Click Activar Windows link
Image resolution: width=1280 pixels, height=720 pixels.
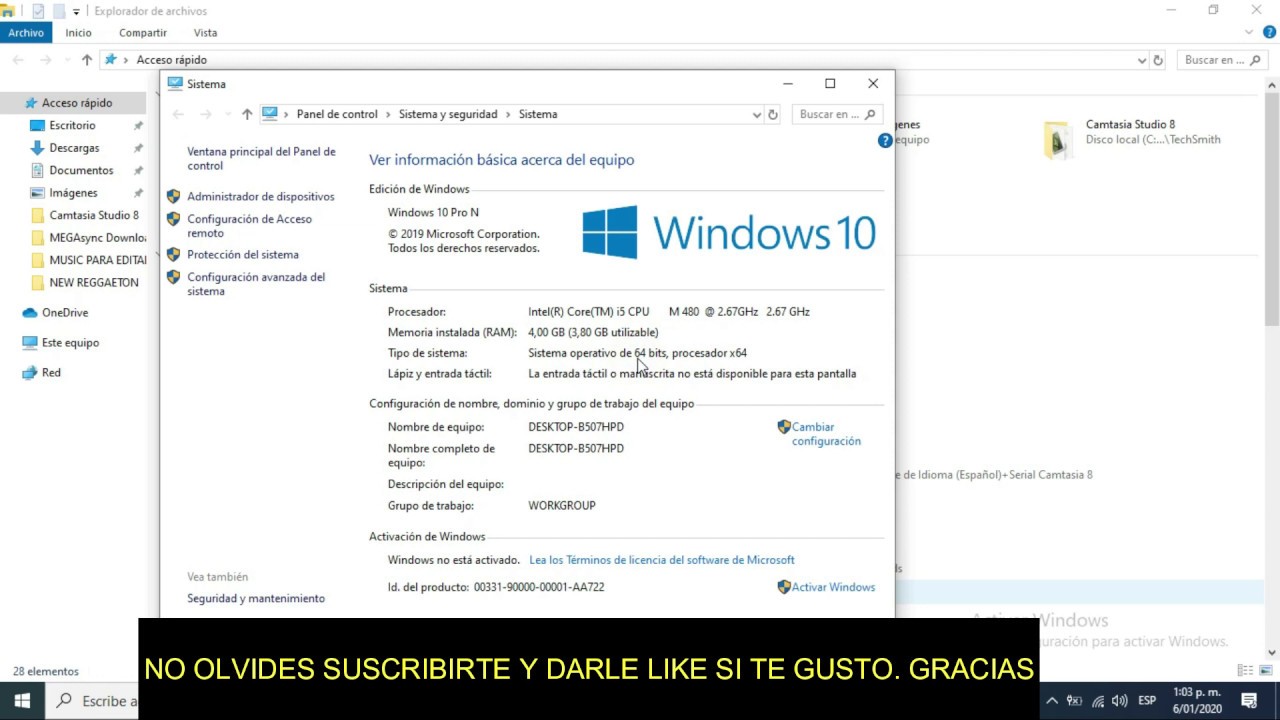tap(833, 587)
